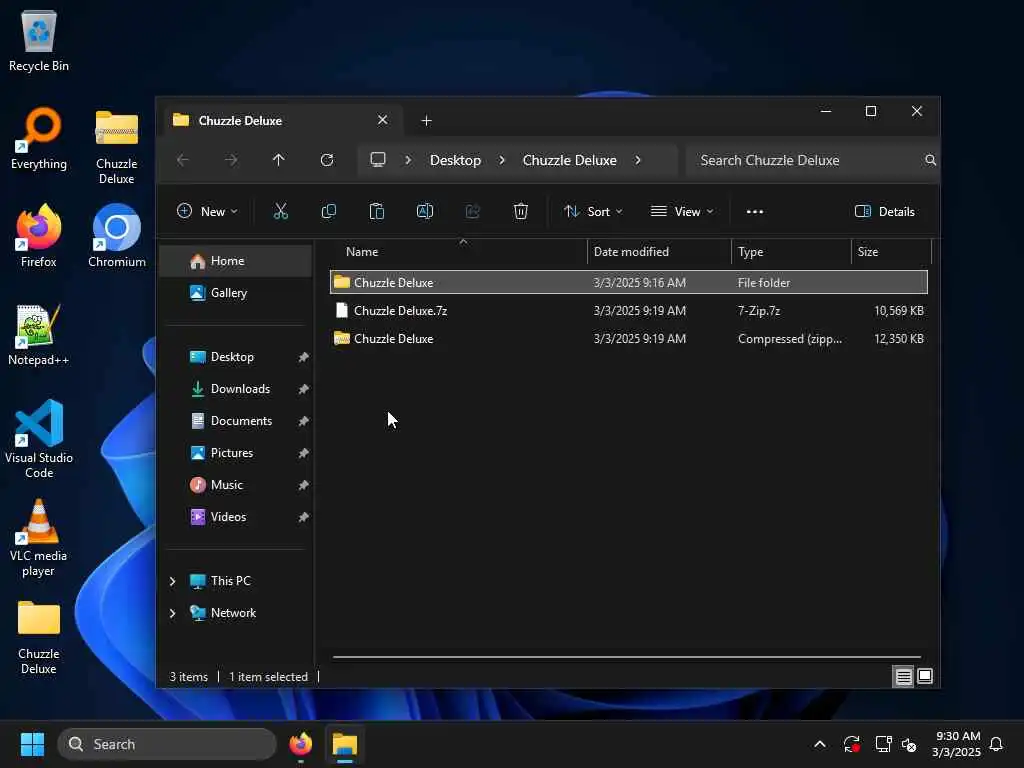Open the View dropdown
The height and width of the screenshot is (768, 1024).
click(x=682, y=212)
